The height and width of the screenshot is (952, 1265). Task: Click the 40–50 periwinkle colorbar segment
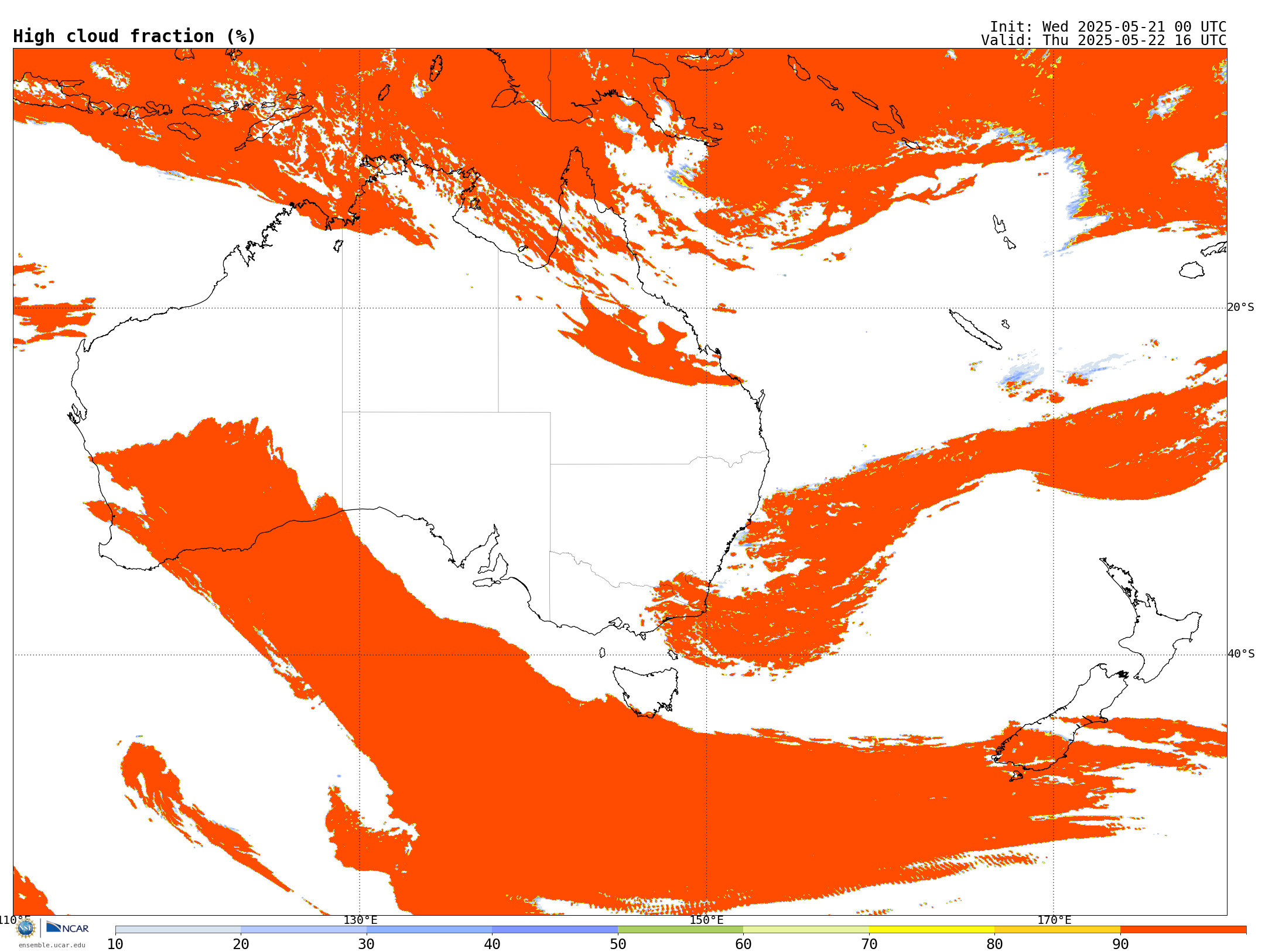point(555,930)
